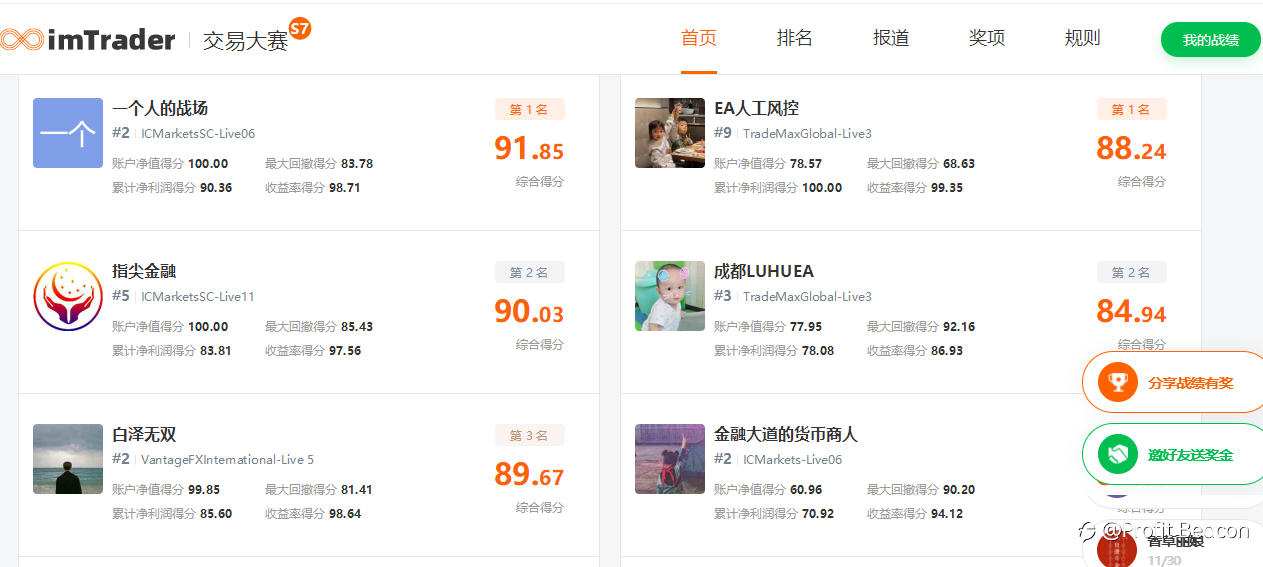Click 金融大道的货币商人 avatar image
1263x567 pixels.
pyautogui.click(x=670, y=459)
